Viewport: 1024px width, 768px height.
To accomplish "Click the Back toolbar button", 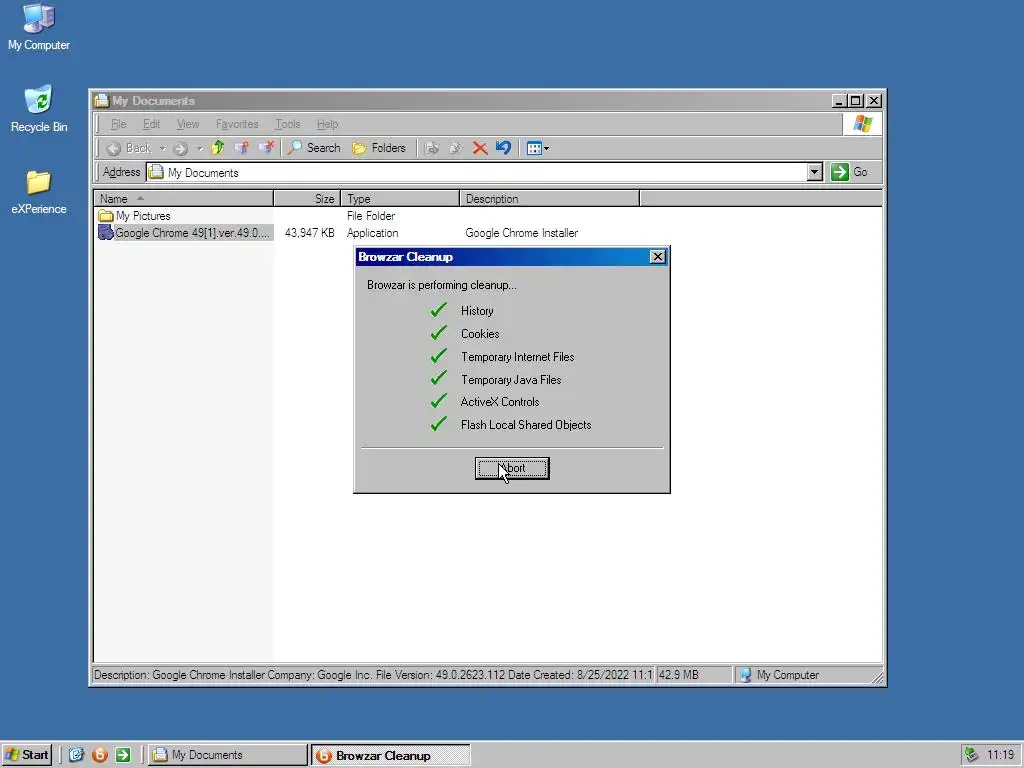I will pyautogui.click(x=129, y=148).
